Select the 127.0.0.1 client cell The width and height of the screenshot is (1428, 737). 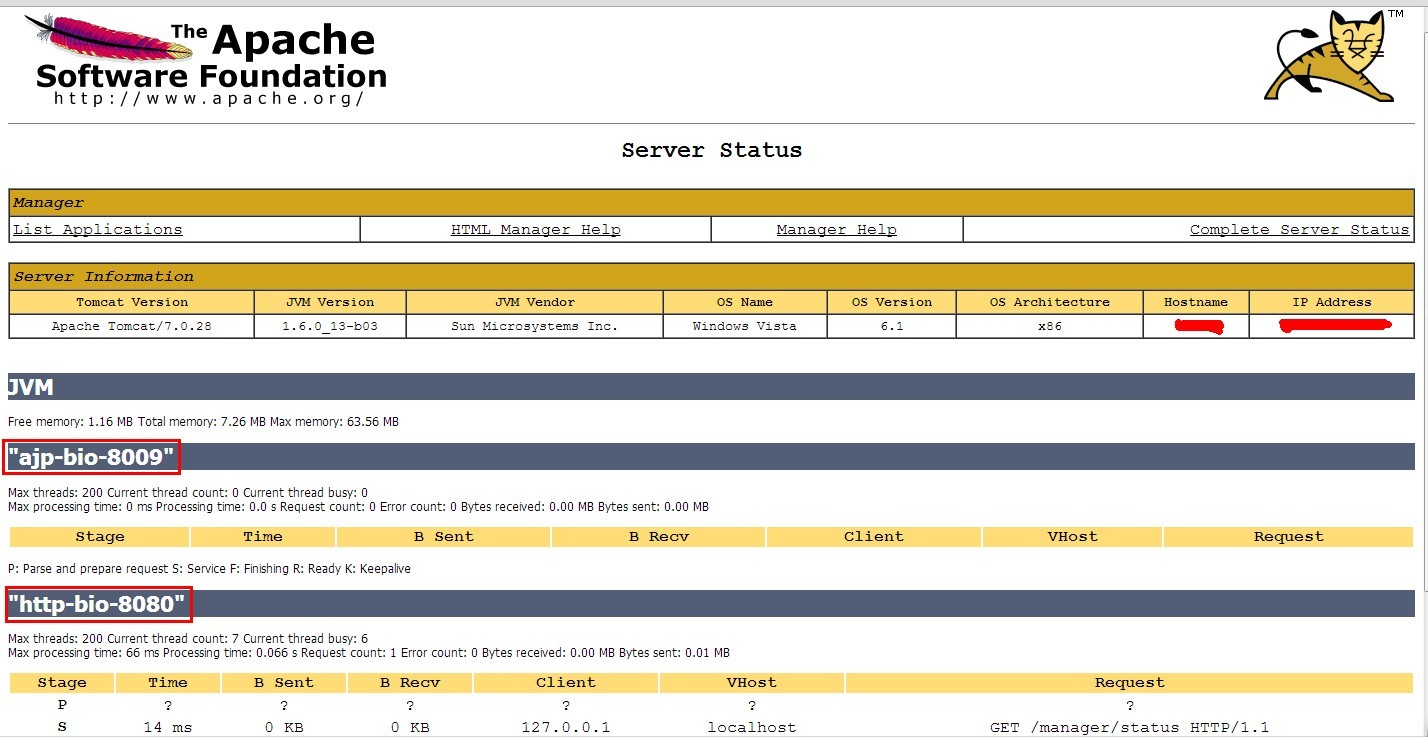coord(566,727)
